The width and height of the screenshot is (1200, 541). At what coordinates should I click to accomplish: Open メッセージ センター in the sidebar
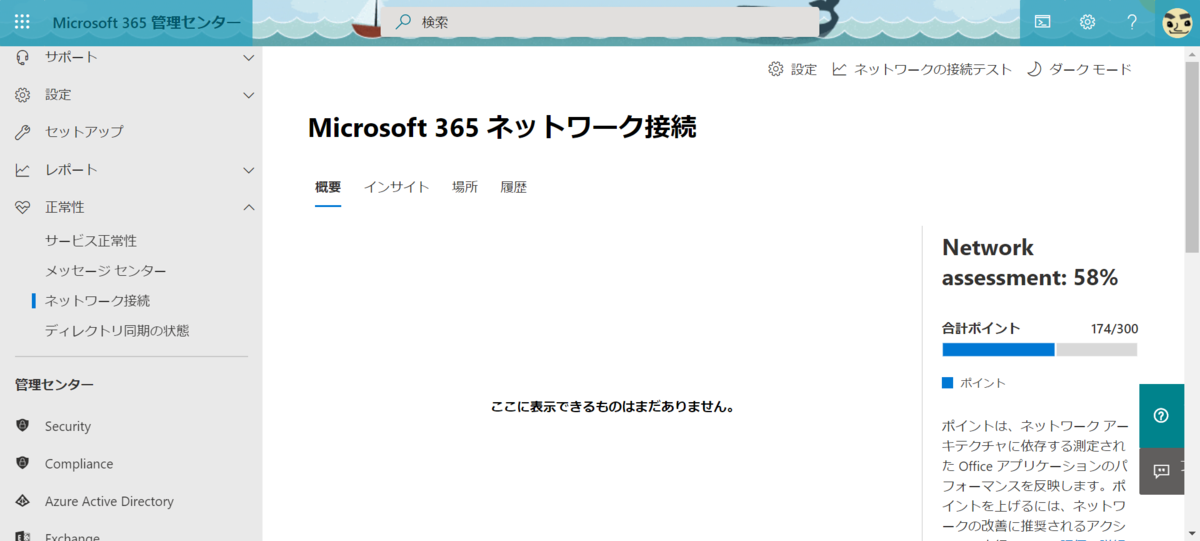tap(106, 271)
